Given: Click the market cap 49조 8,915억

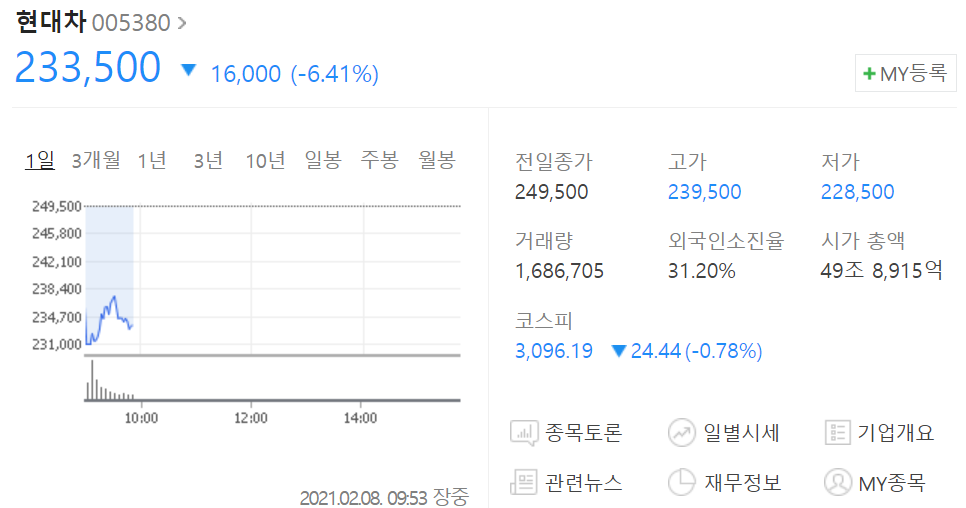Looking at the screenshot, I should click(881, 270).
